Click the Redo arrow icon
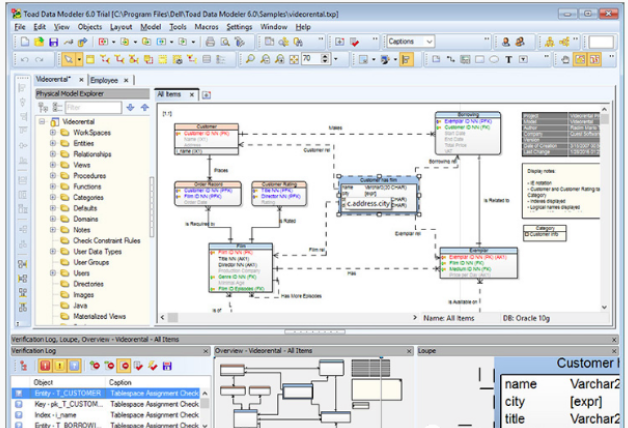This screenshot has width=628, height=428. pyautogui.click(x=39, y=60)
